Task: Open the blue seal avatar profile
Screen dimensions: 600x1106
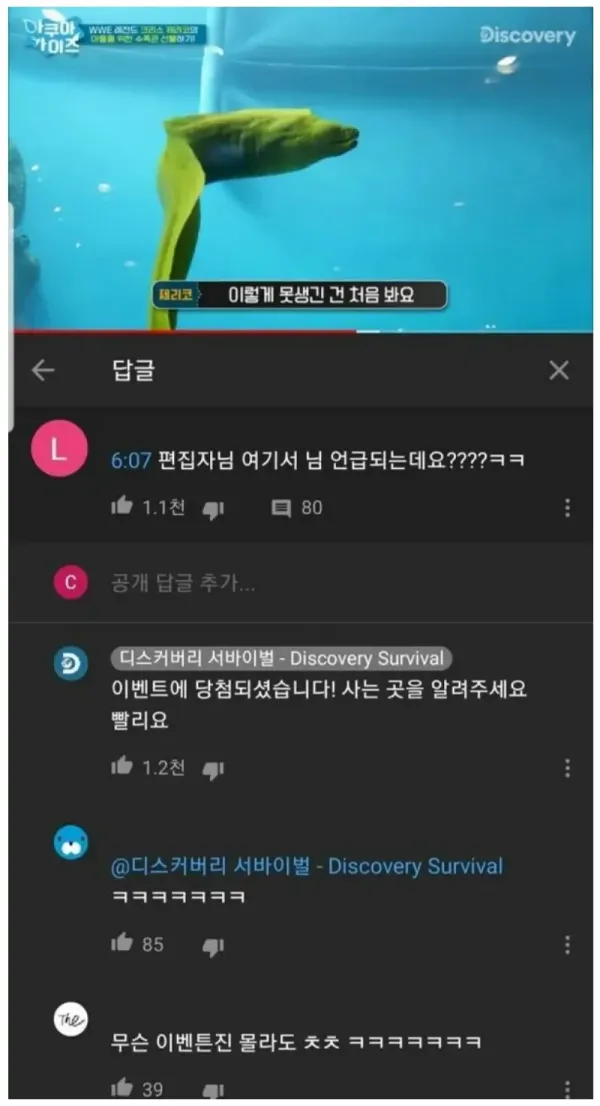Action: 71,842
